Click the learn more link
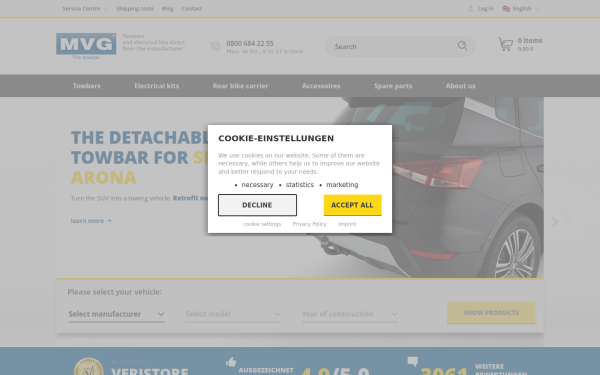The width and height of the screenshot is (600, 375). point(91,220)
